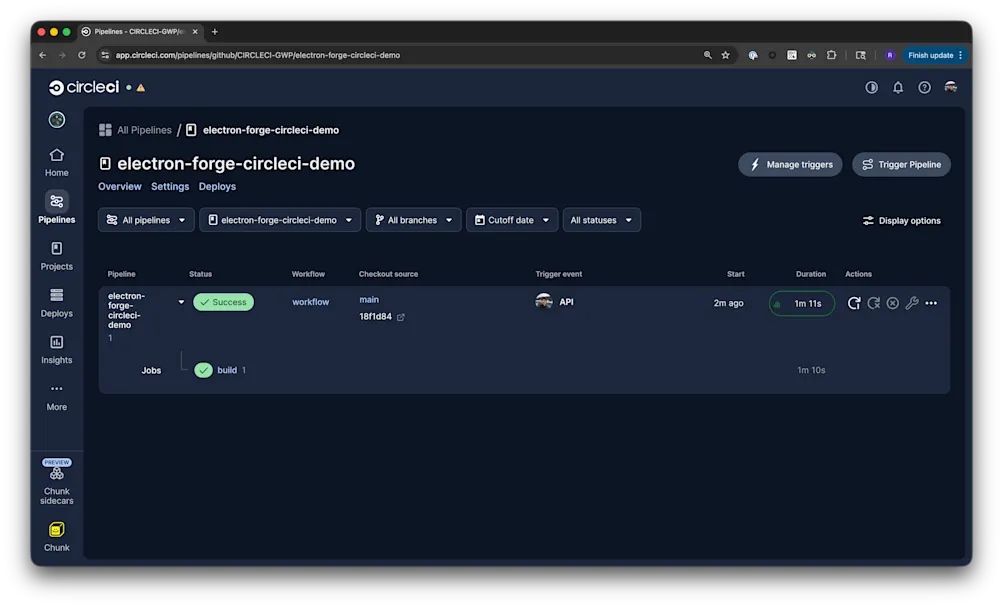The width and height of the screenshot is (1003, 607).
Task: Open the build job link
Action: (227, 370)
